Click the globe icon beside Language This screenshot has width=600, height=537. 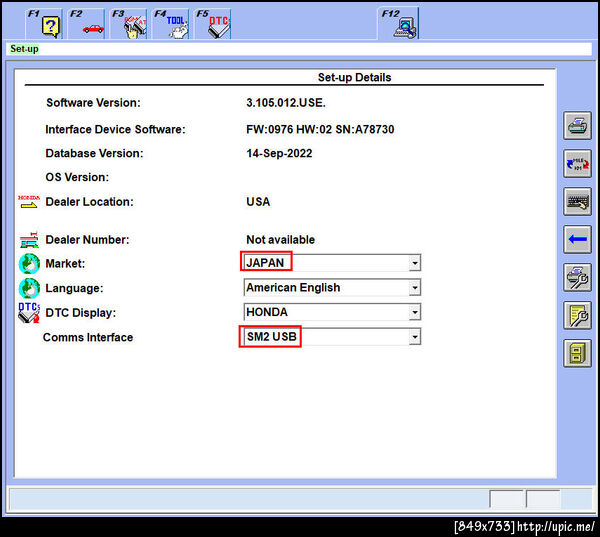pos(29,288)
